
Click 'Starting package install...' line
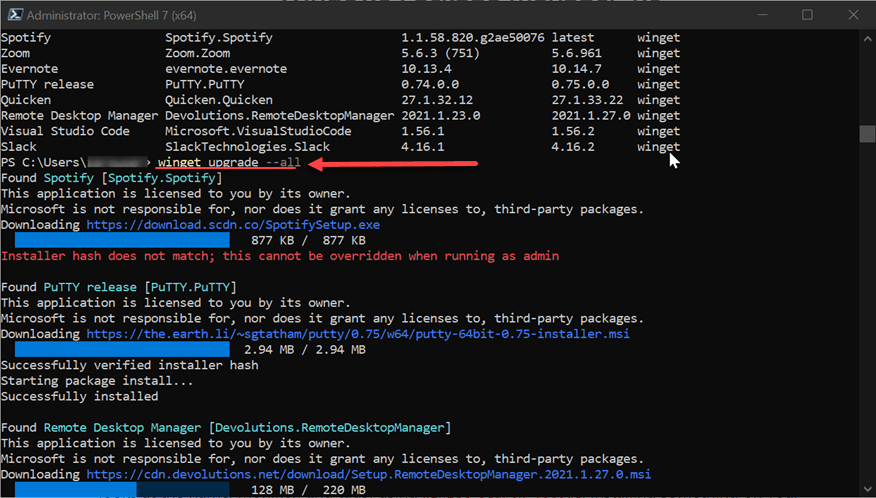tap(97, 381)
